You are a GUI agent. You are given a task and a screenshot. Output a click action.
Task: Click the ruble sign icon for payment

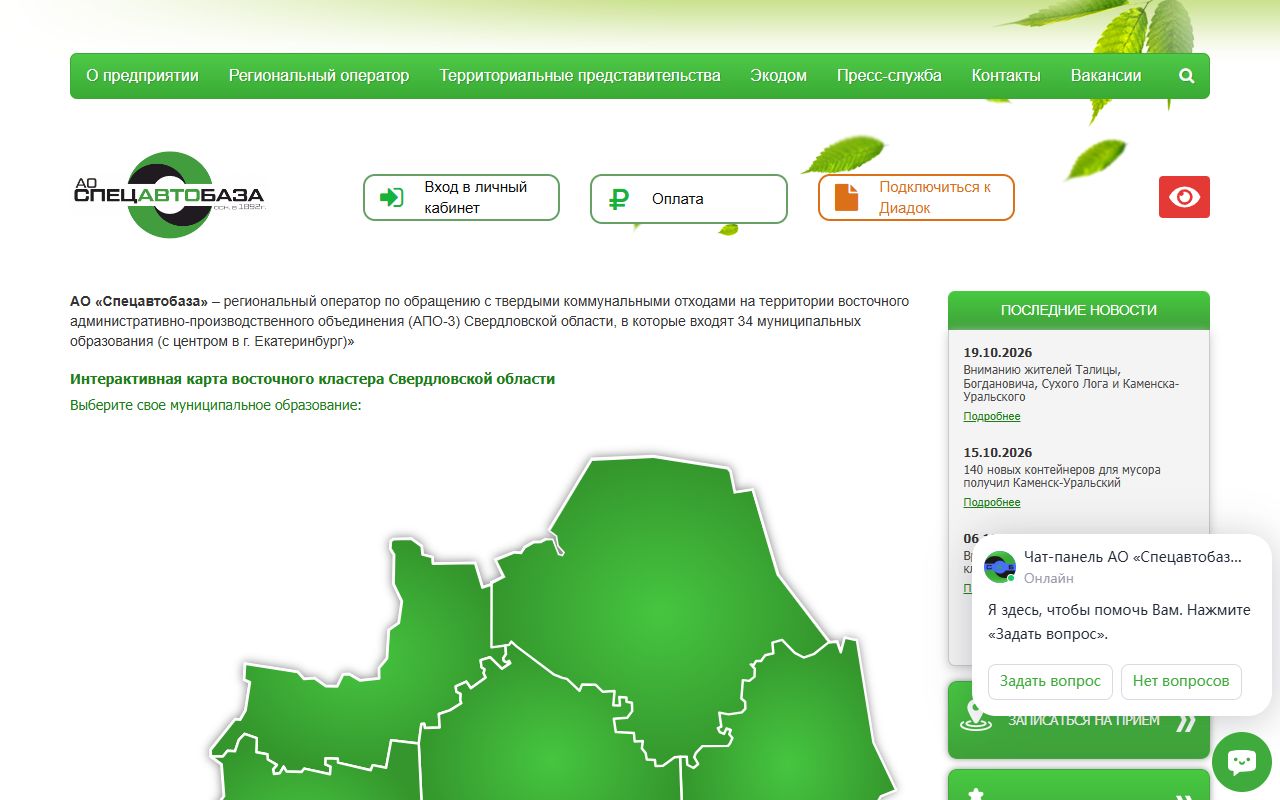tap(618, 199)
